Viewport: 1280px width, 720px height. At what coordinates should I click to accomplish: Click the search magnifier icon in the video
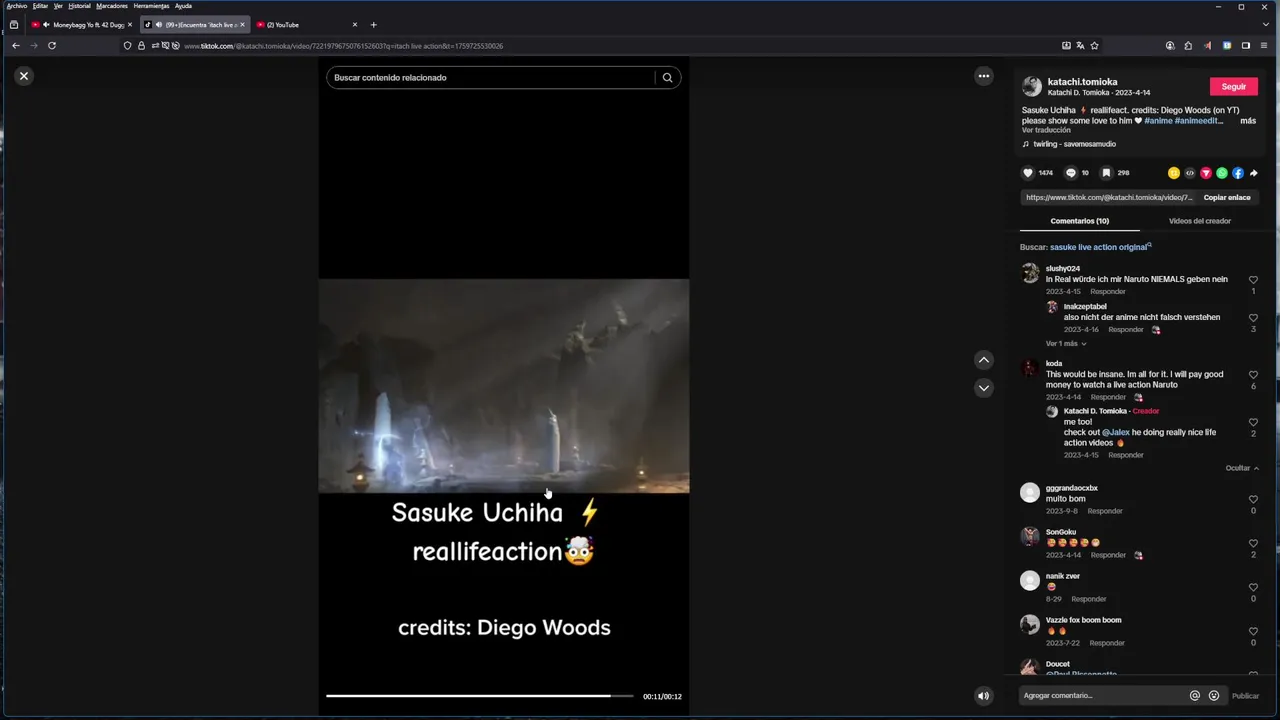[x=667, y=78]
